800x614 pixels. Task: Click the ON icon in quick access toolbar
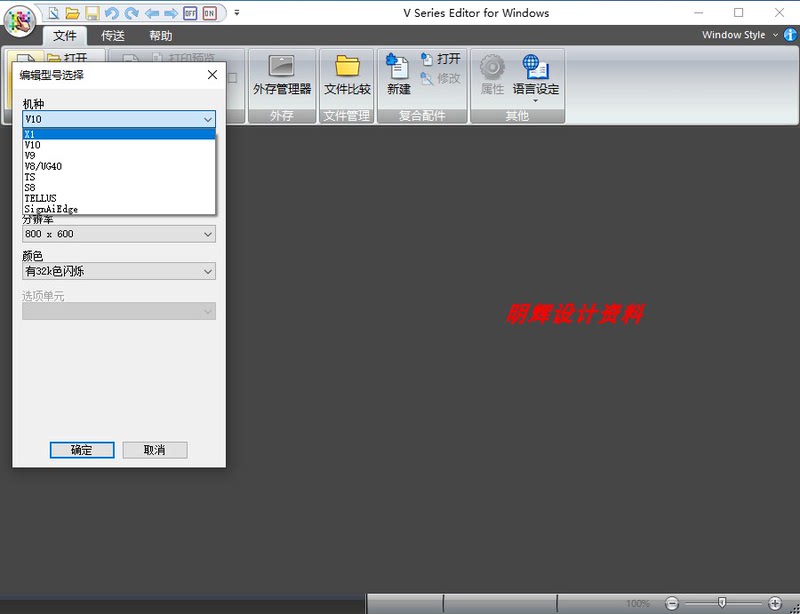coord(209,13)
